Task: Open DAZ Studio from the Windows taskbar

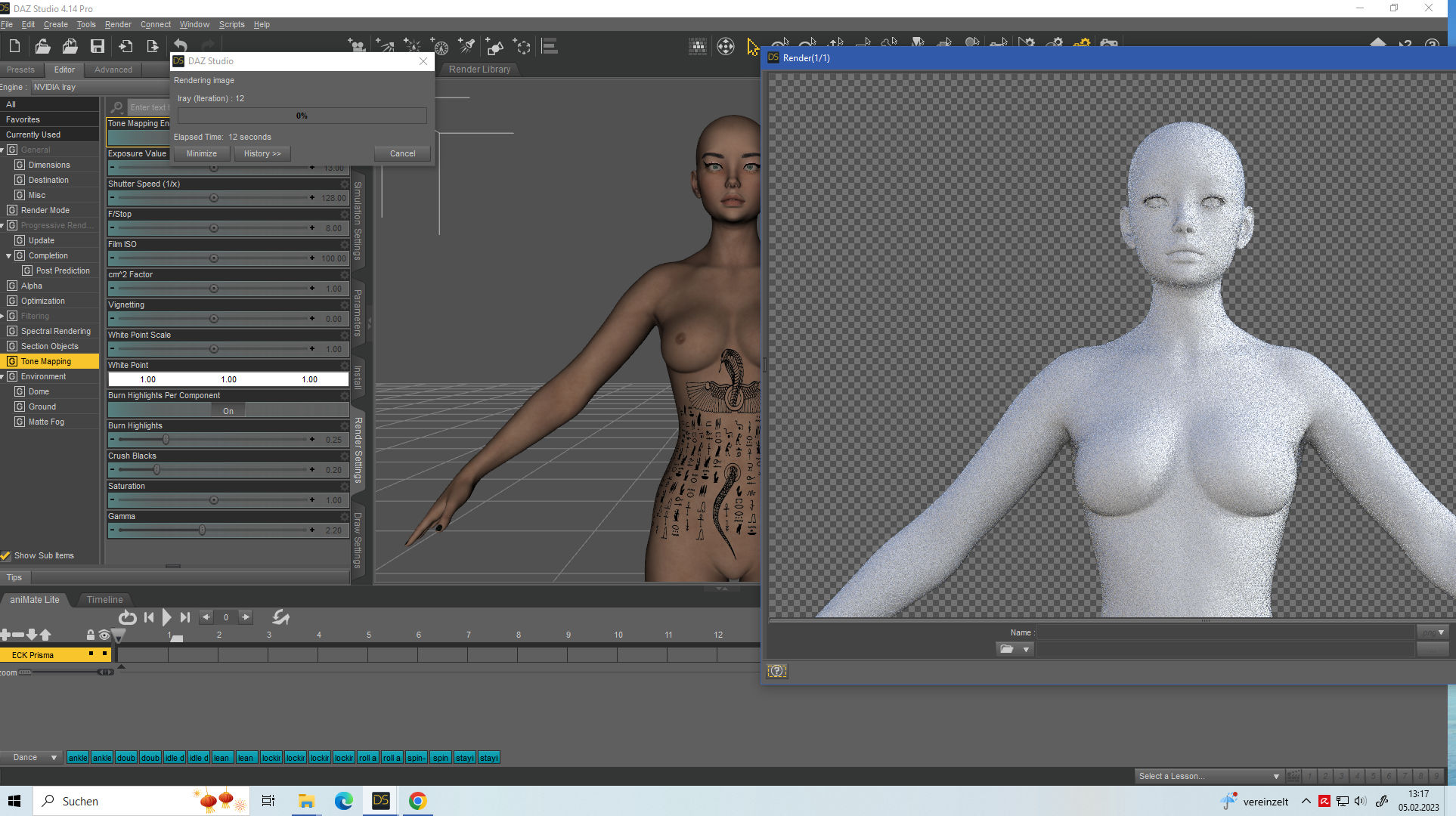Action: tap(380, 801)
